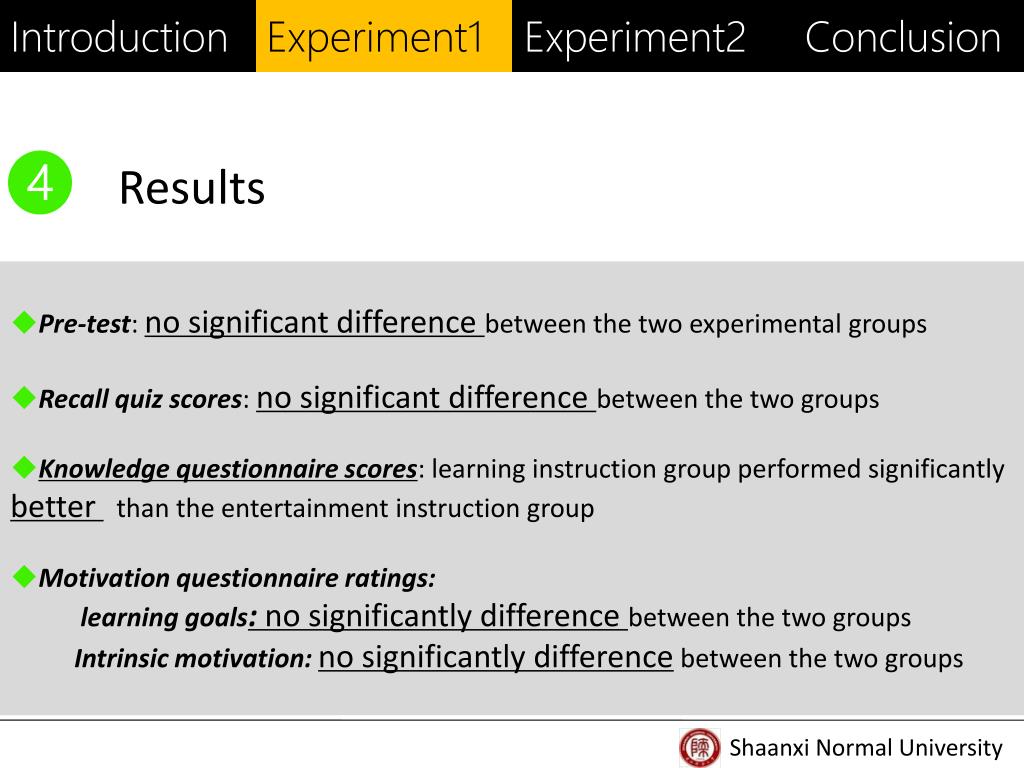Switch to the Experiment2 tab

tap(635, 37)
